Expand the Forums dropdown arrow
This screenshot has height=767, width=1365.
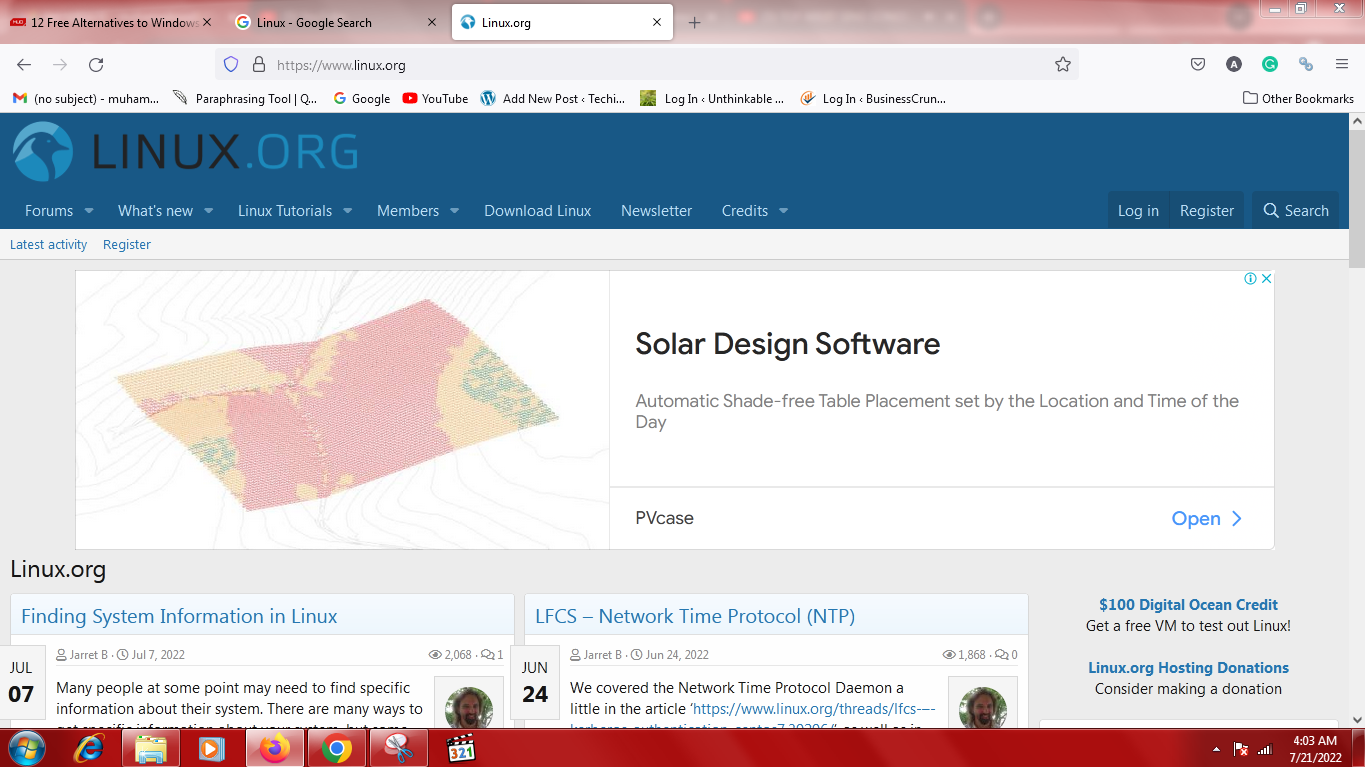(88, 211)
